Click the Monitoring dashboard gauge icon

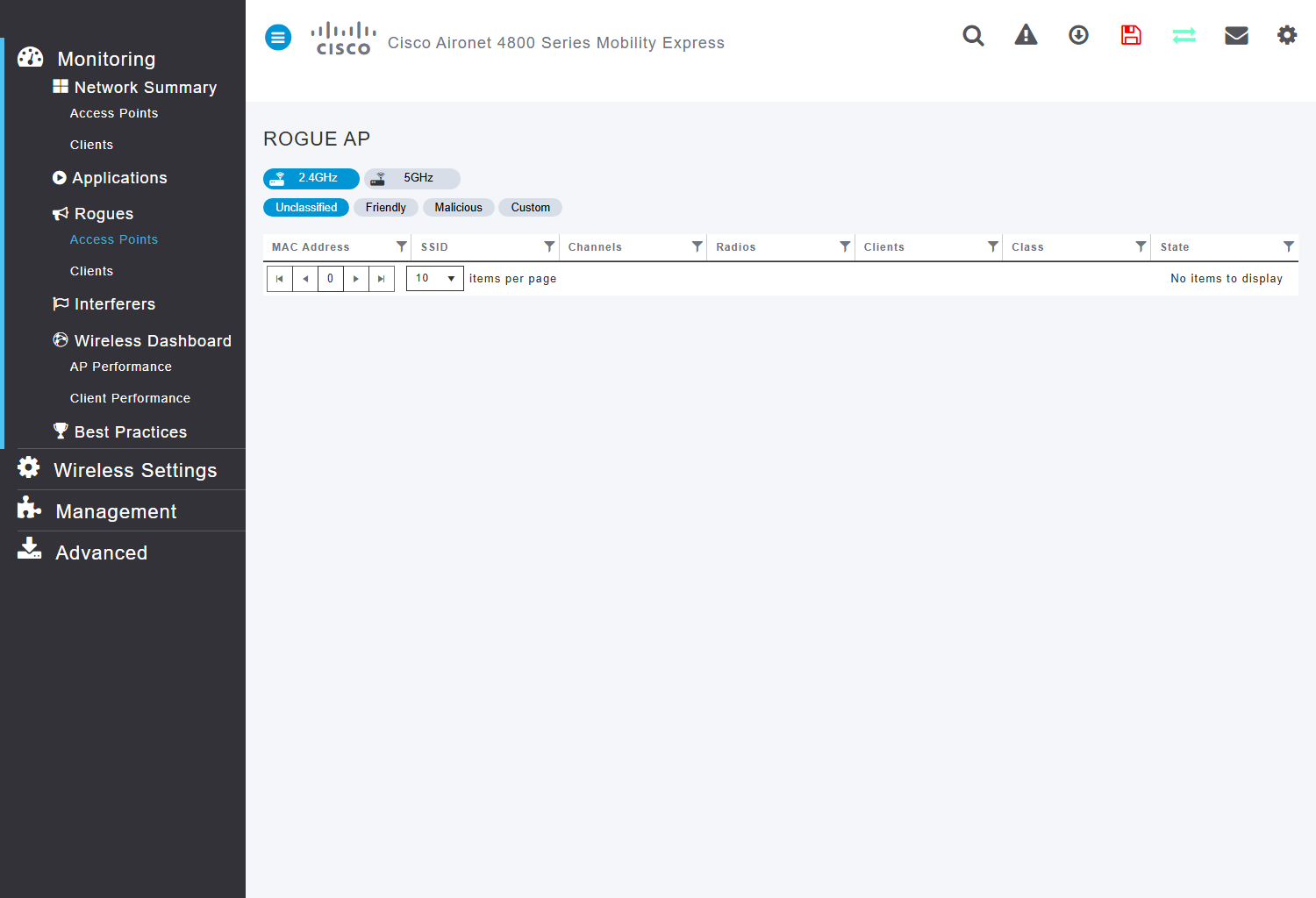(x=30, y=58)
